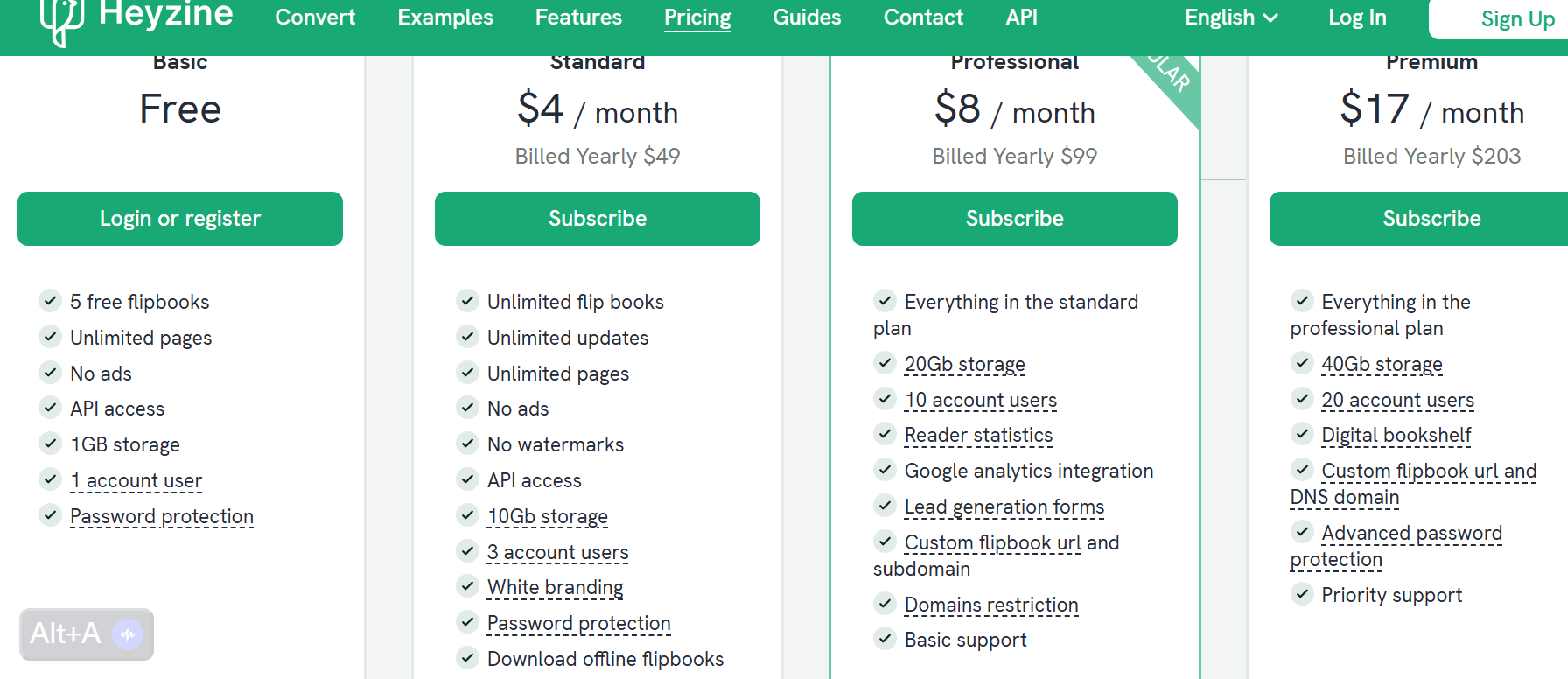Click checkmark icon beside '5 free flipbooks'
Image resolution: width=1568 pixels, height=679 pixels.
coord(50,301)
